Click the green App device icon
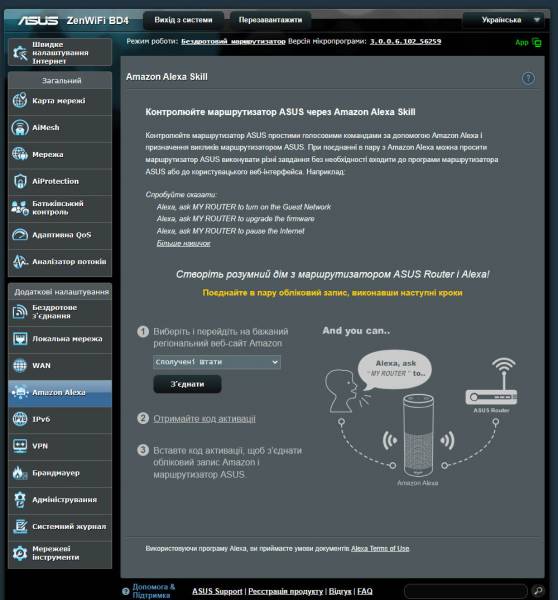 tap(537, 42)
